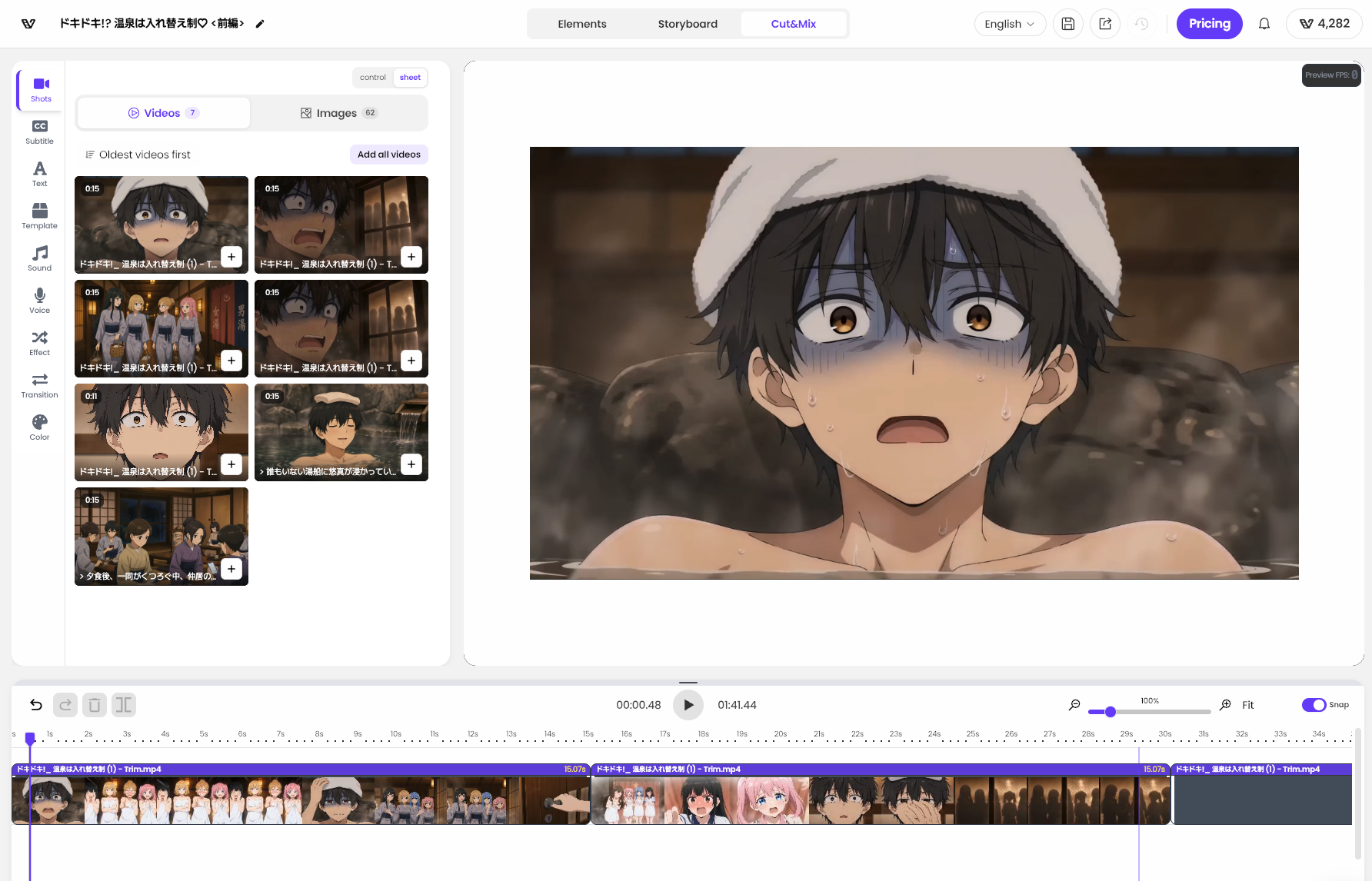Select the second timeline clip
Viewport: 1372px width, 881px height.
coord(881,794)
